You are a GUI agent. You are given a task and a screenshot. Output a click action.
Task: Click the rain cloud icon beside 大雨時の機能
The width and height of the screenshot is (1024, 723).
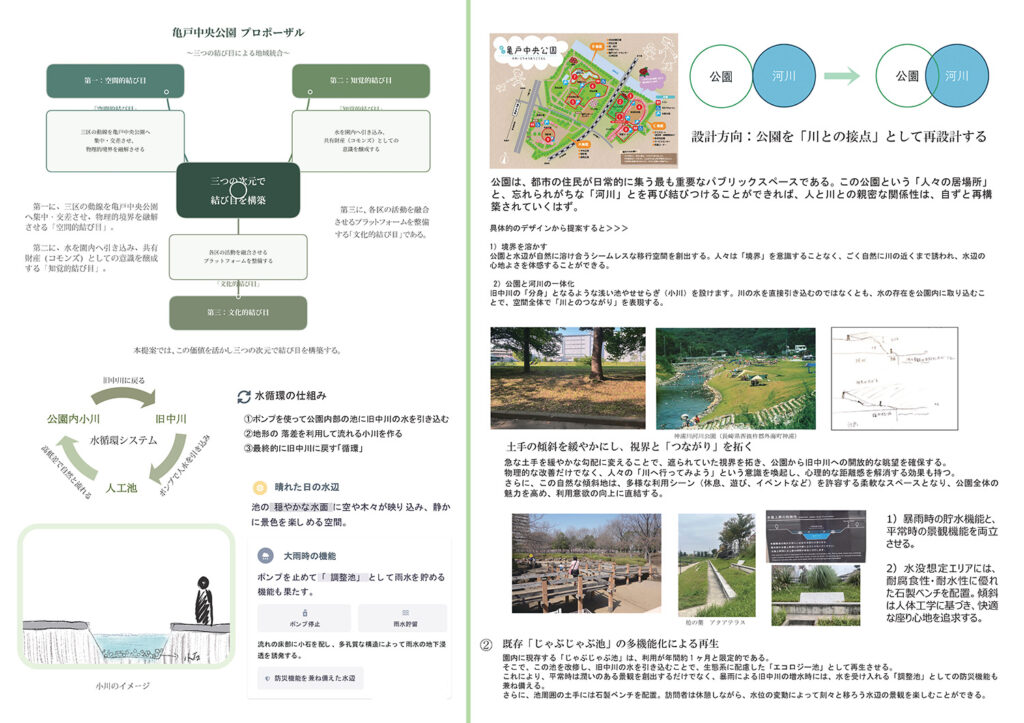[265, 555]
